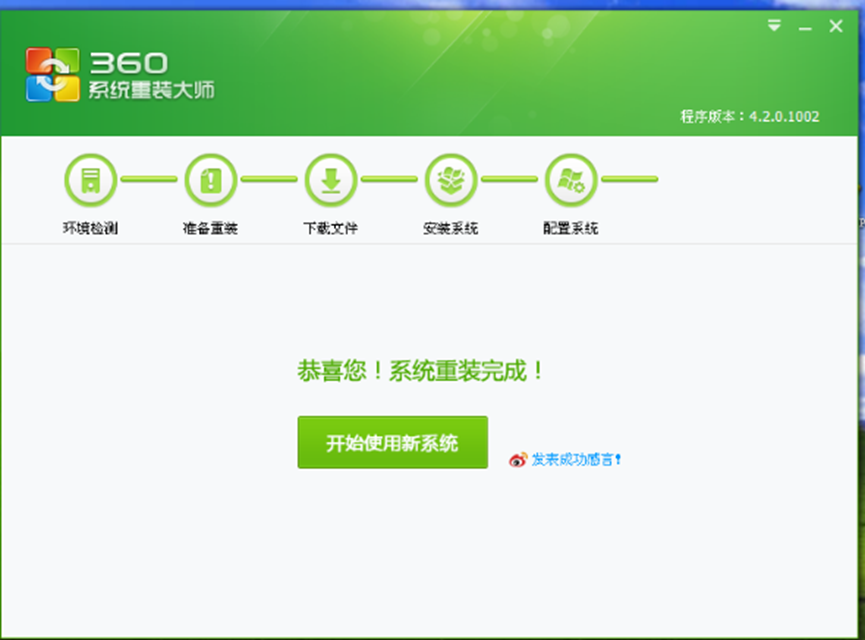Screen dimensions: 865x640
Task: Click the 下载文件 text label
Action: coord(330,228)
